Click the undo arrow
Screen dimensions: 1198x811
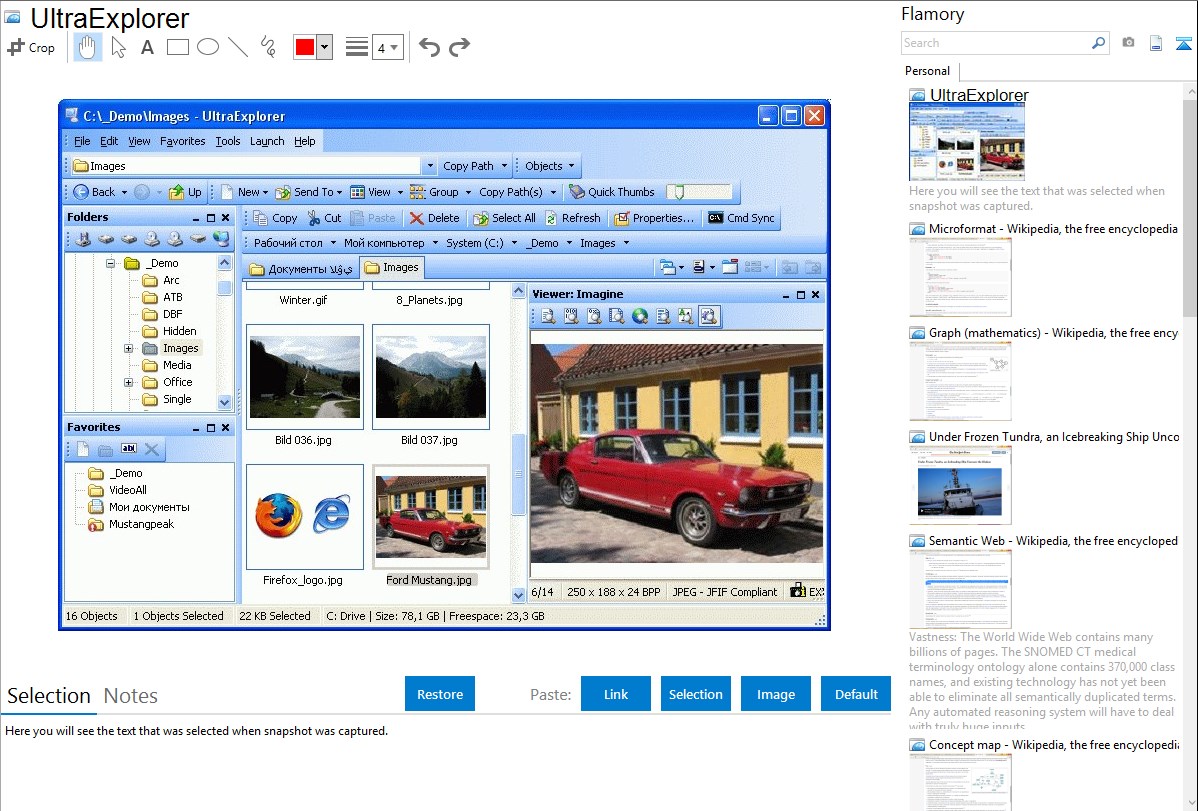coord(429,47)
